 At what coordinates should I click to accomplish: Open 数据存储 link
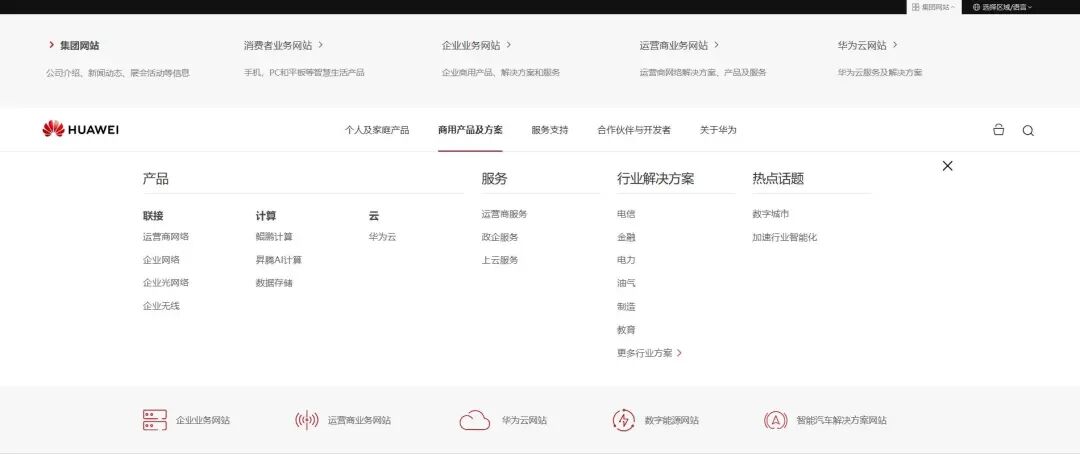tap(274, 282)
